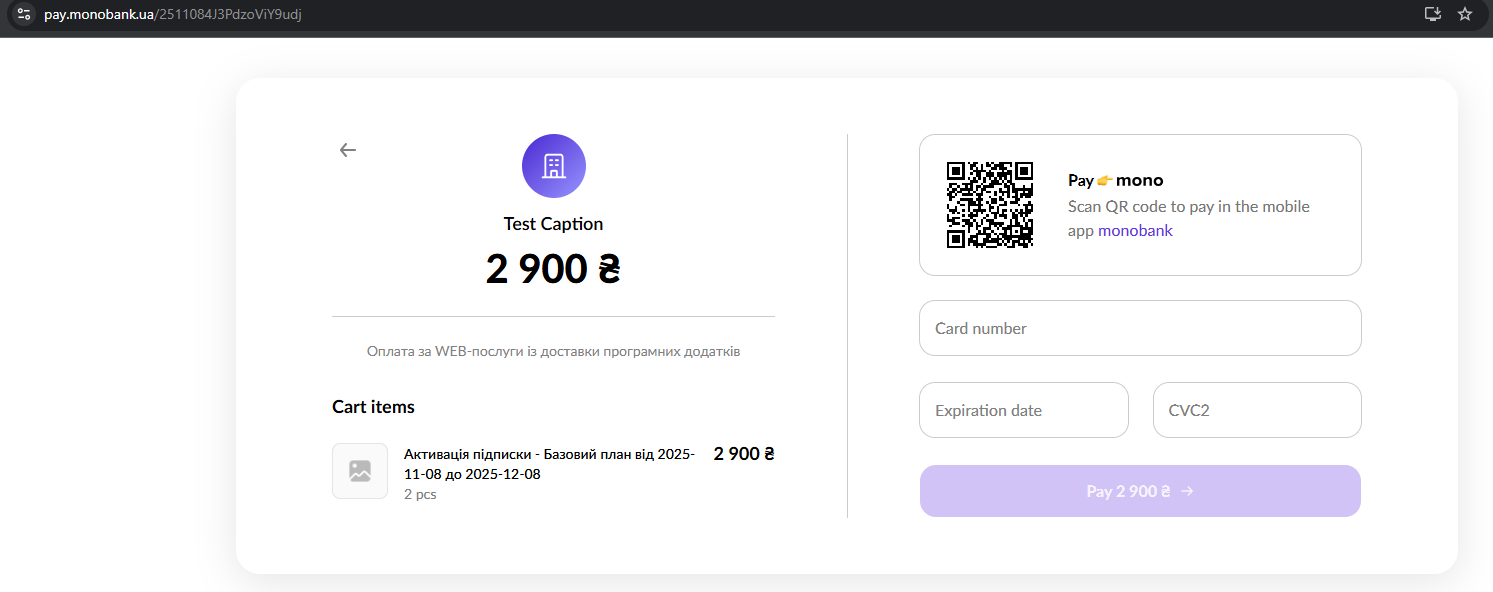
Task: Click the Test Caption merchant name
Action: (x=553, y=223)
